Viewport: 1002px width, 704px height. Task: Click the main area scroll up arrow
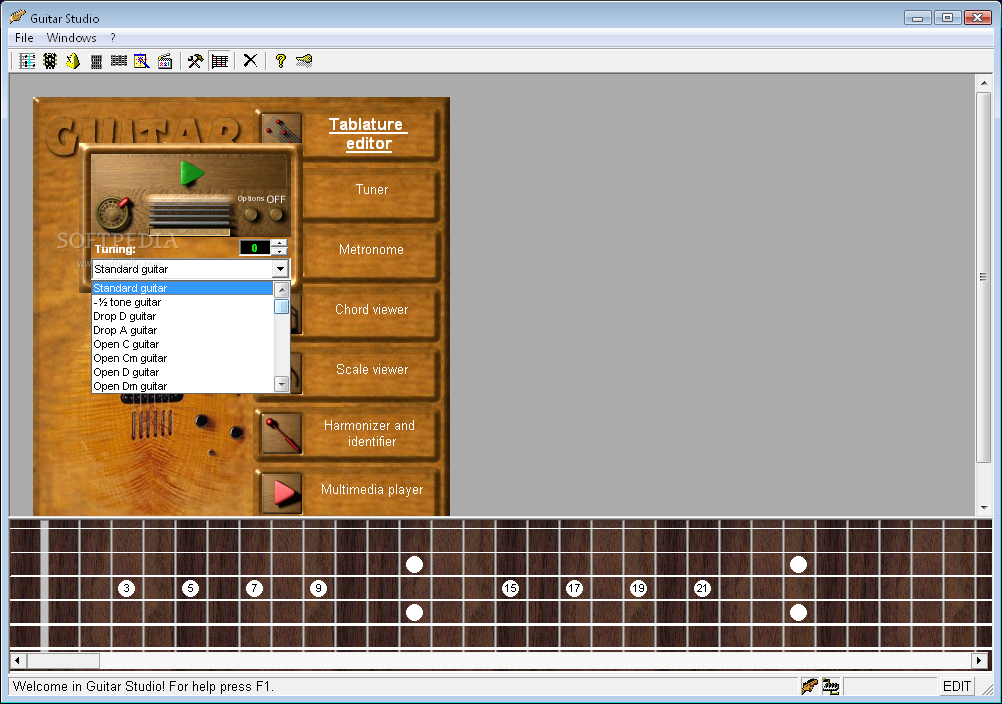[983, 83]
